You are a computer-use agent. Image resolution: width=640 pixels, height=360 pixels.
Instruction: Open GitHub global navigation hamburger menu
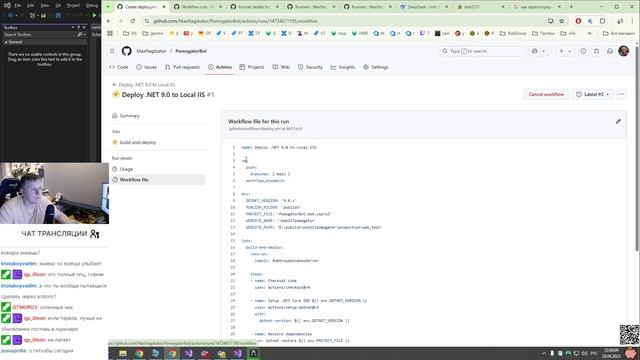tap(112, 51)
